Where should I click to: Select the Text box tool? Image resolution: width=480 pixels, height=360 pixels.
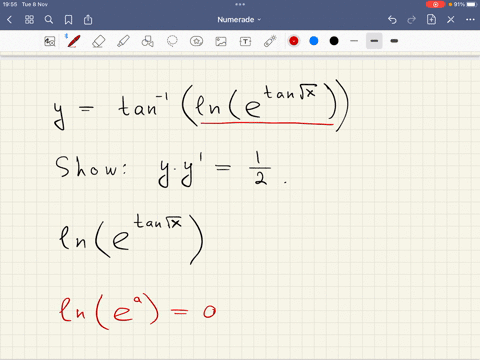tap(245, 41)
